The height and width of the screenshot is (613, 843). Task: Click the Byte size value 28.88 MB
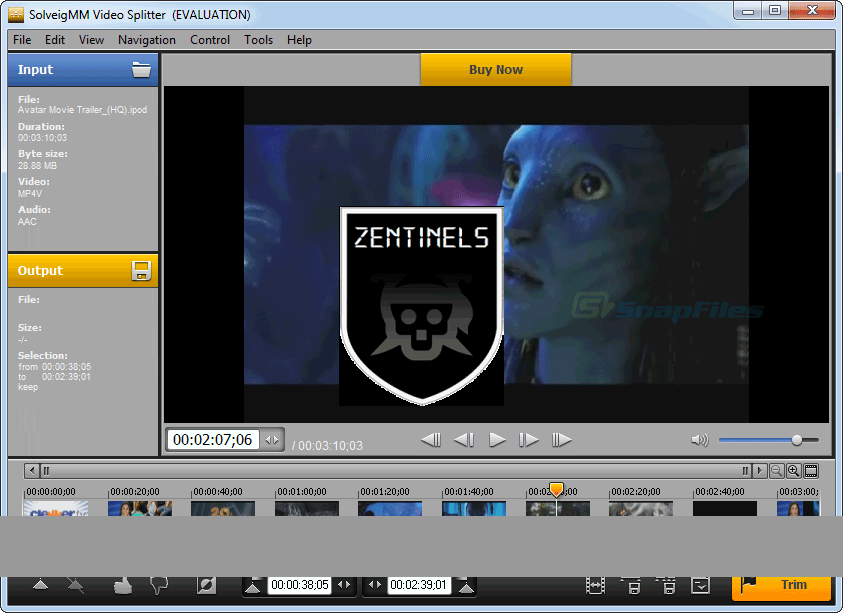(37, 166)
